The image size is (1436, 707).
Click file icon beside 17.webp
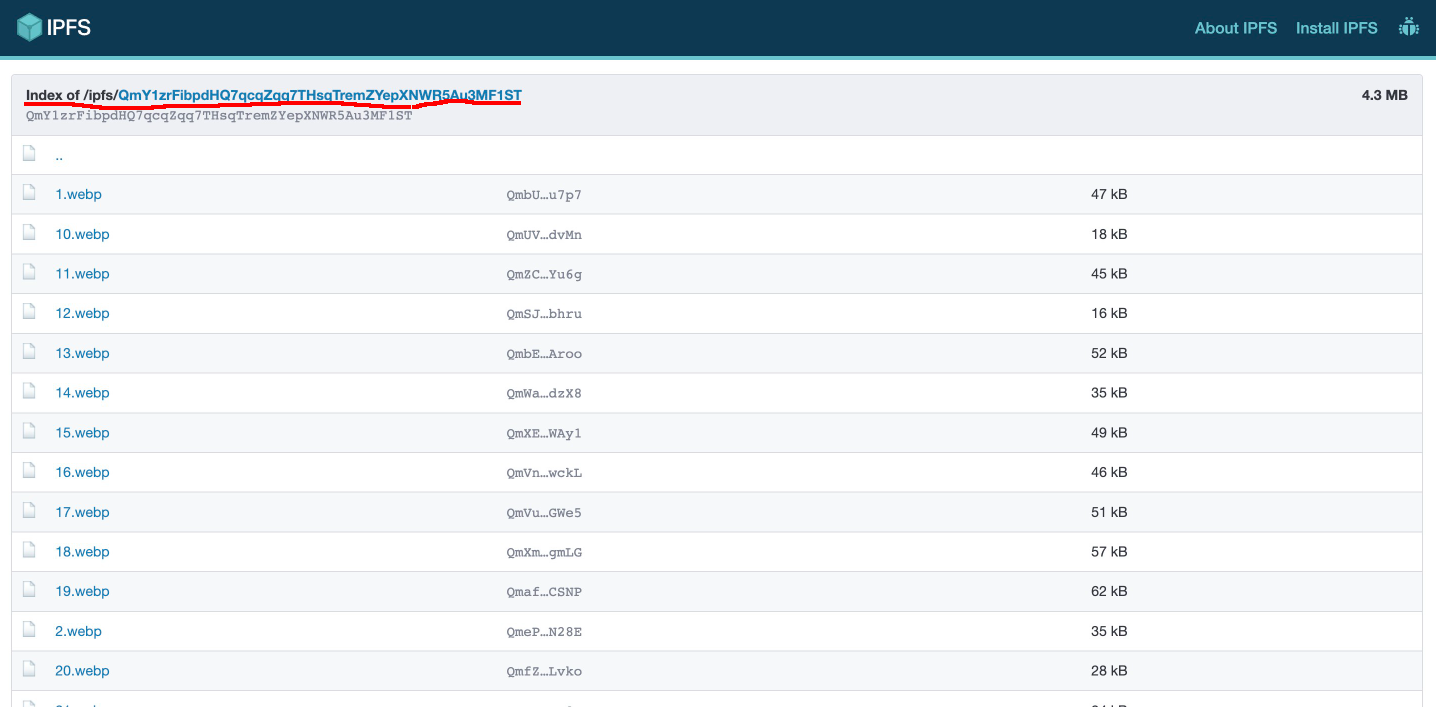pyautogui.click(x=30, y=512)
